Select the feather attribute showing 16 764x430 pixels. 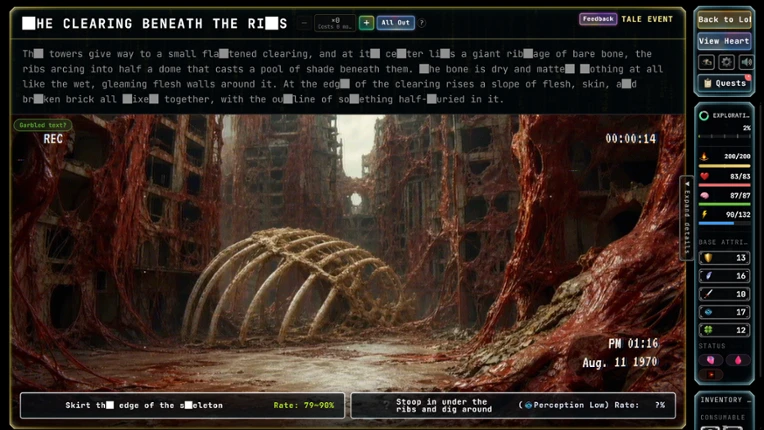point(724,276)
